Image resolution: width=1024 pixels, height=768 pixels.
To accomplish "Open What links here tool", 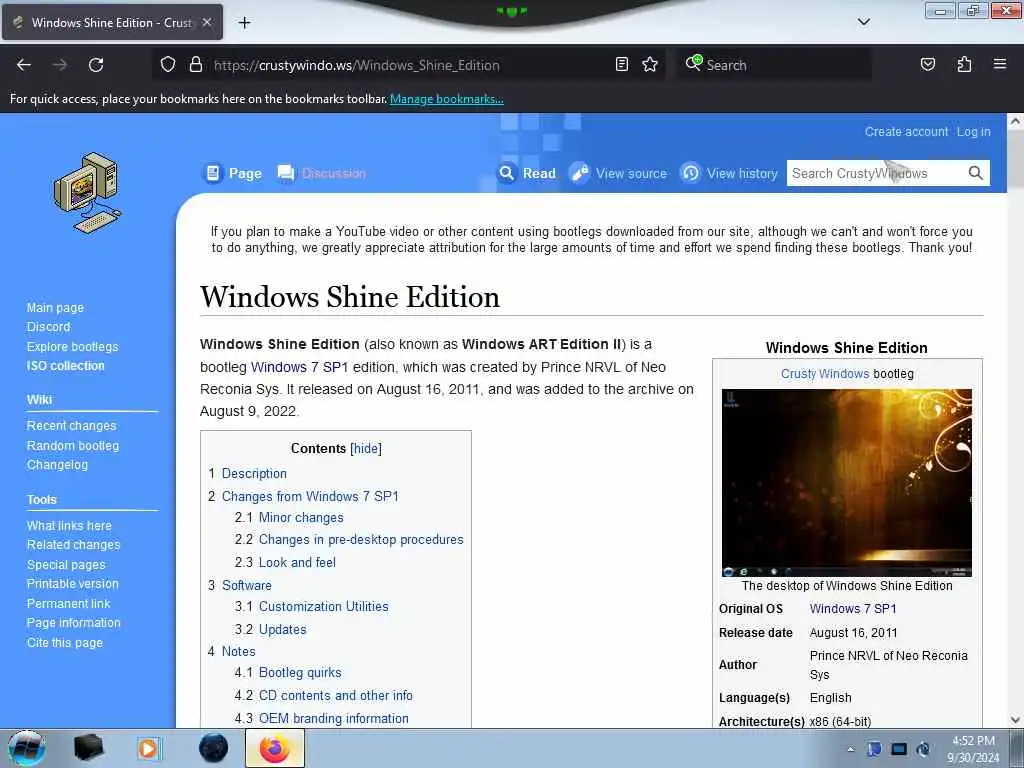I will (x=69, y=526).
